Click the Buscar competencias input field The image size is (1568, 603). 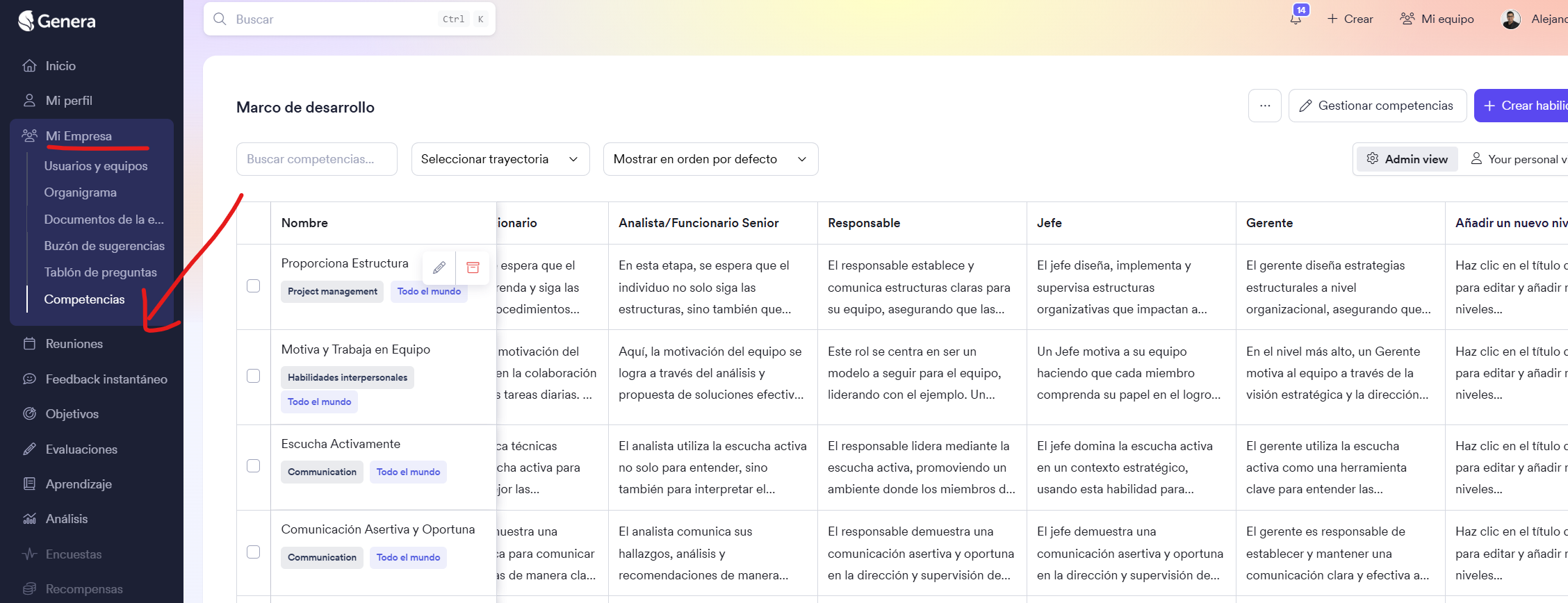(x=317, y=159)
